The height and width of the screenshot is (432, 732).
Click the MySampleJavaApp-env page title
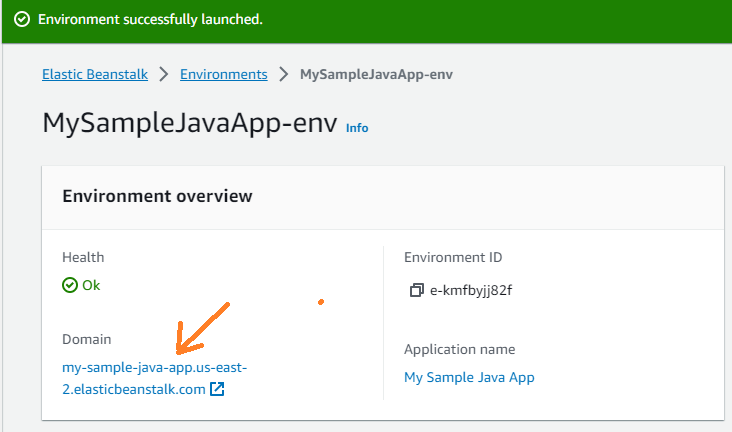coord(190,123)
